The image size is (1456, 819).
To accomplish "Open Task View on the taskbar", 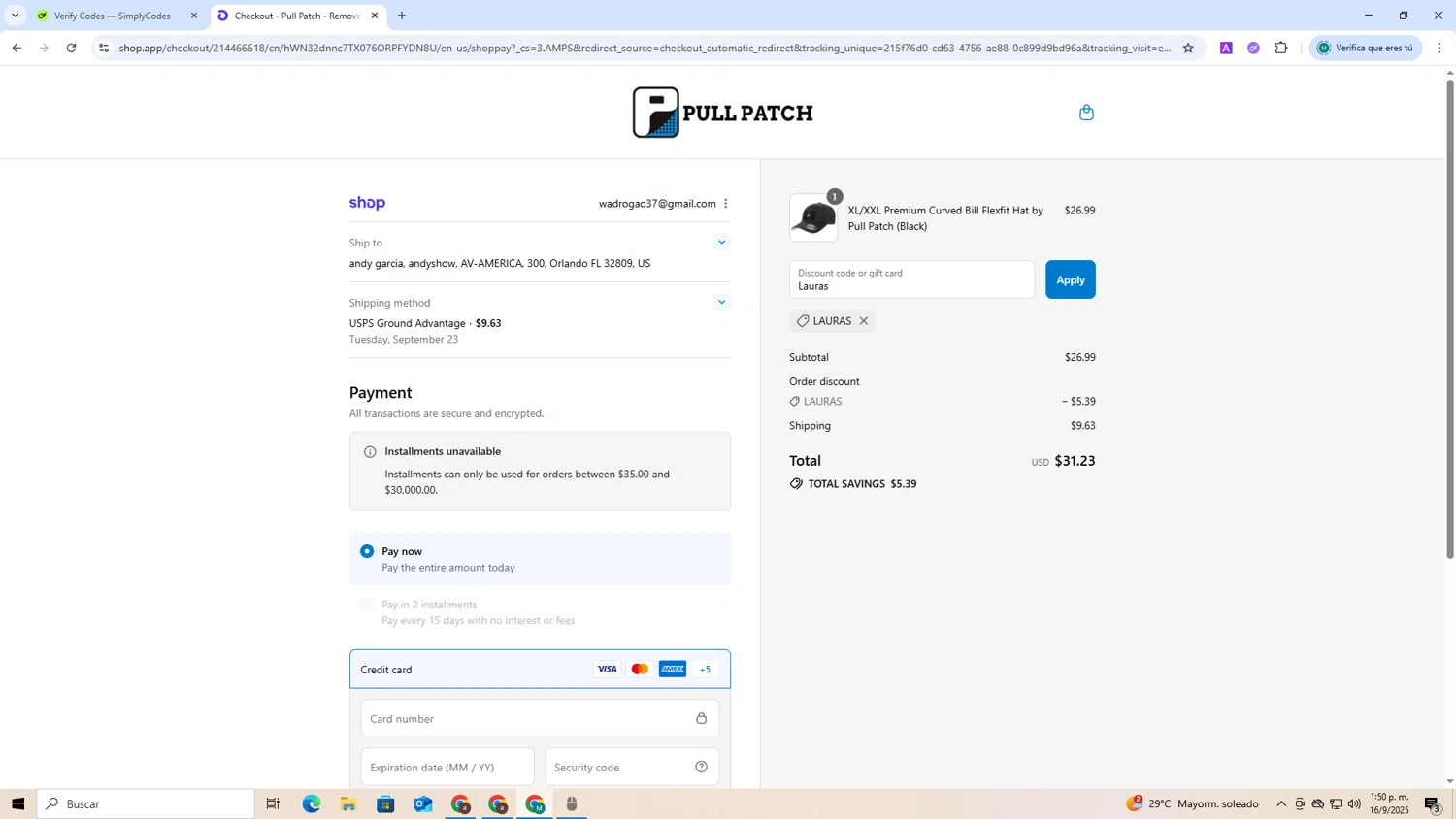I will pos(273,803).
